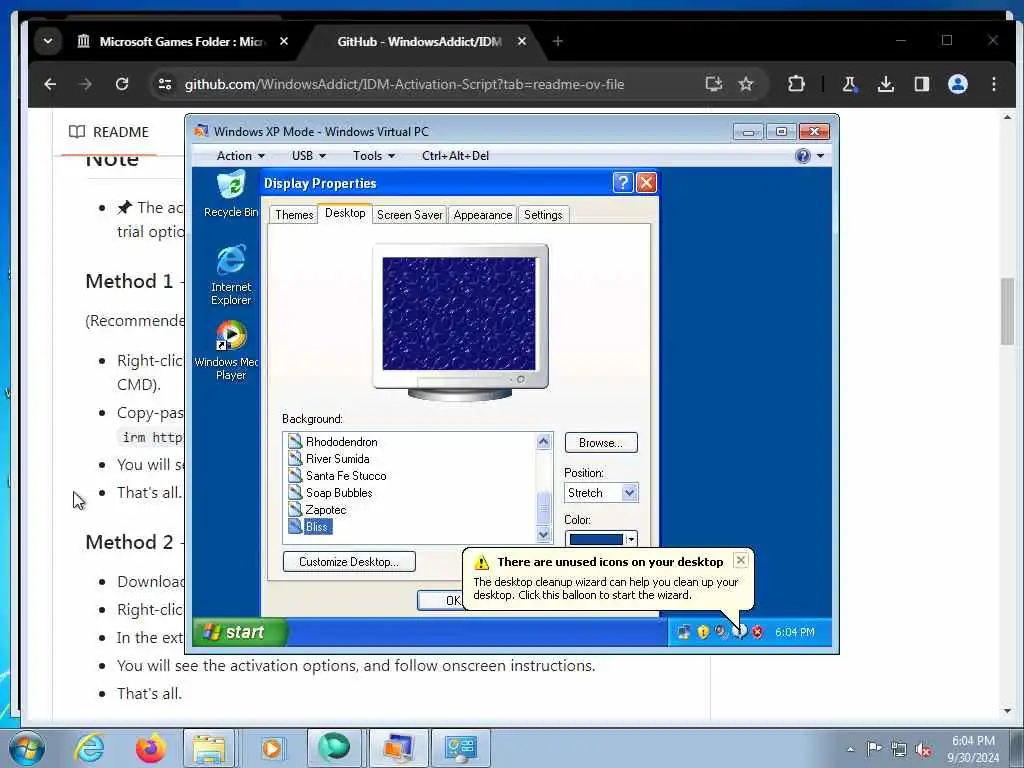This screenshot has height=768, width=1024.
Task: Close the Display Properties dialog
Action: (647, 183)
